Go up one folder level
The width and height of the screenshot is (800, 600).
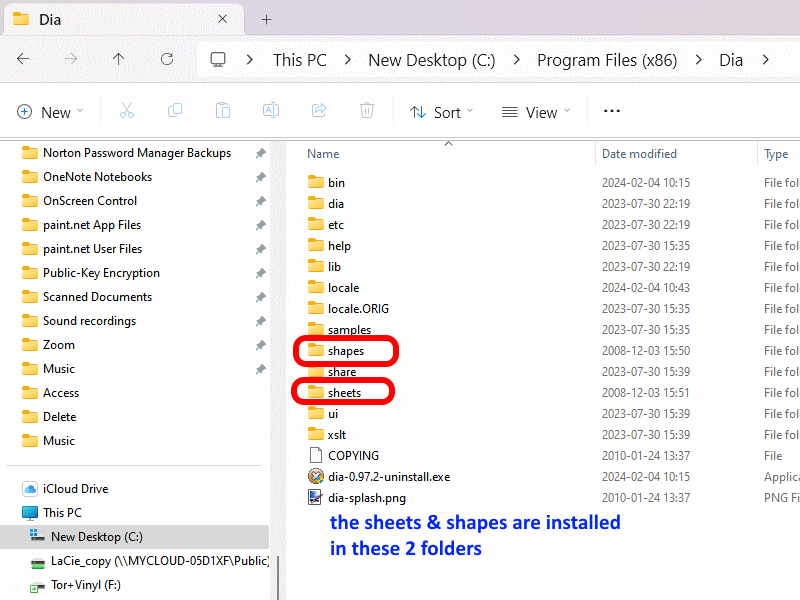[118, 59]
